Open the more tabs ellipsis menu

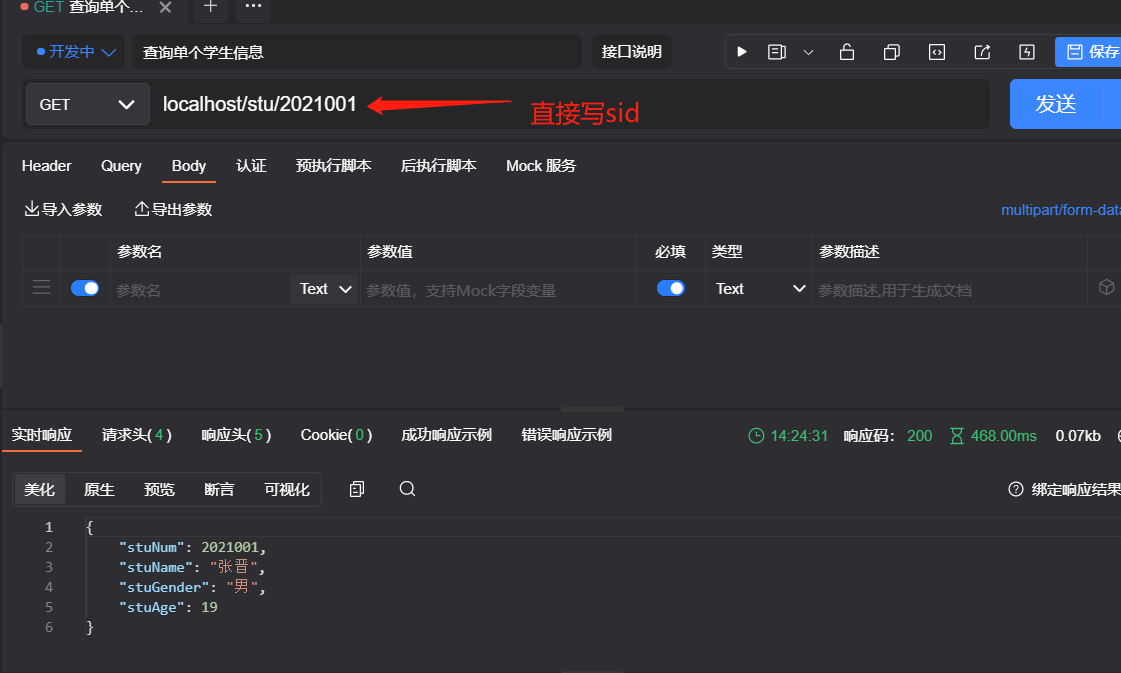[x=254, y=6]
